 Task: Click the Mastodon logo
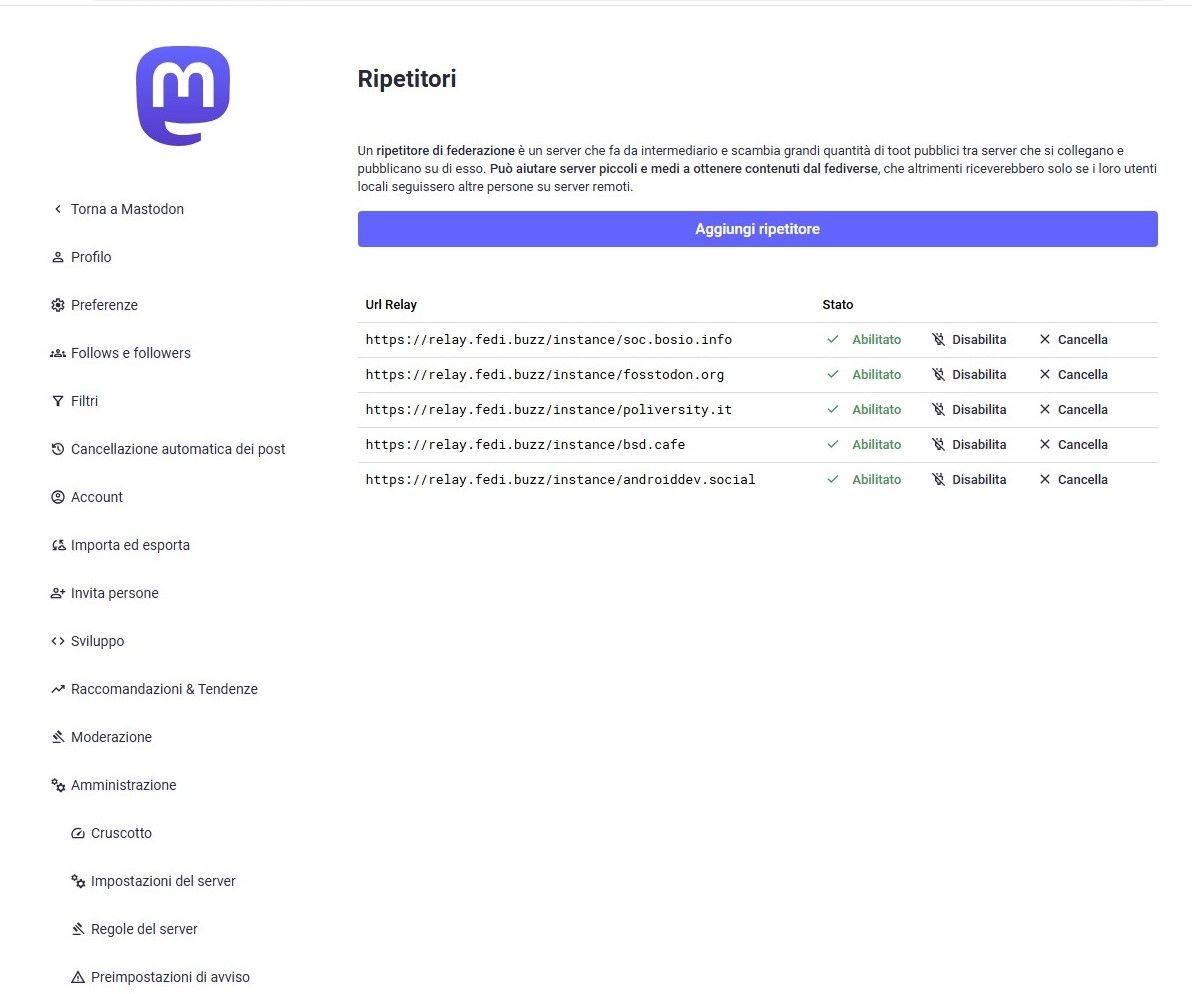183,96
